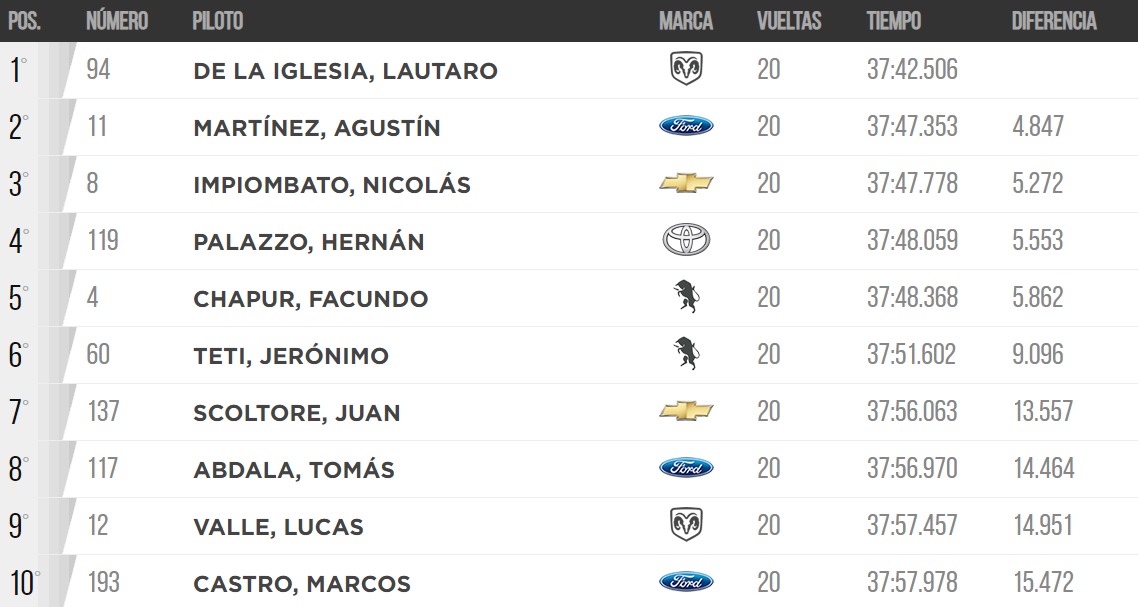The image size is (1138, 607).
Task: Click the VUELTAS column header
Action: (x=789, y=20)
